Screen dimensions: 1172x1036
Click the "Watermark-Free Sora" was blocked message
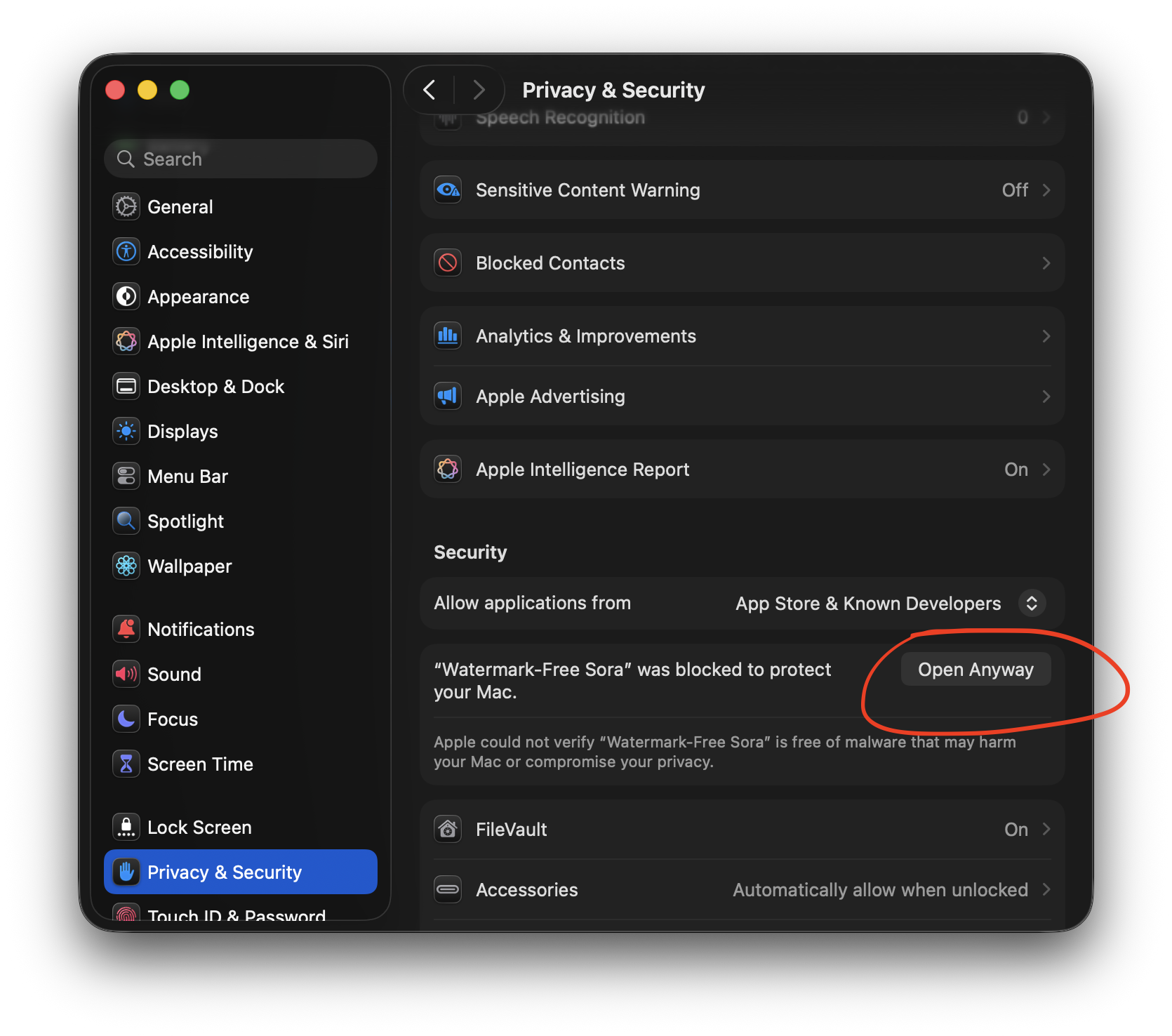tap(632, 680)
